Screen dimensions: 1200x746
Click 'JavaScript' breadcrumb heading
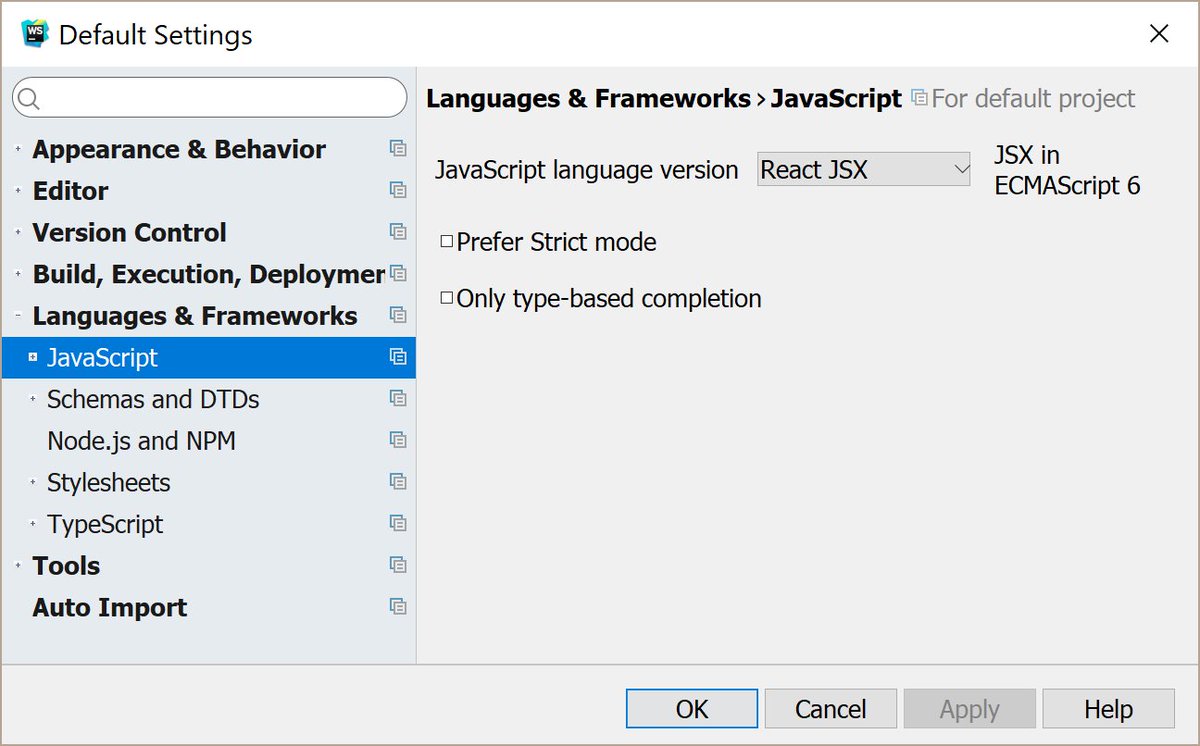(x=836, y=98)
